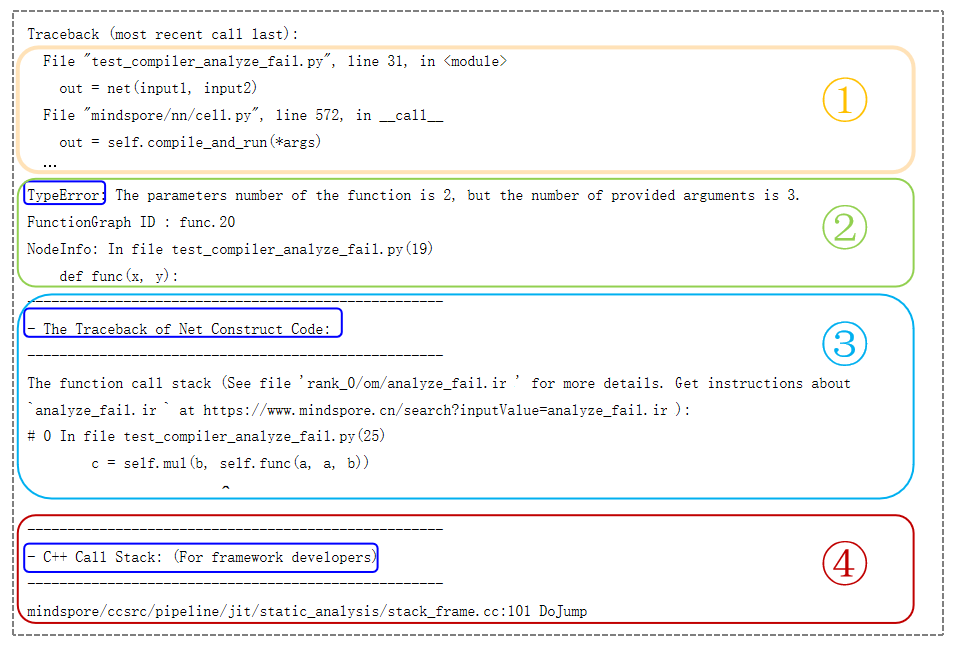Click the stack_frame.cc:101 DoJump line

[x=307, y=611]
